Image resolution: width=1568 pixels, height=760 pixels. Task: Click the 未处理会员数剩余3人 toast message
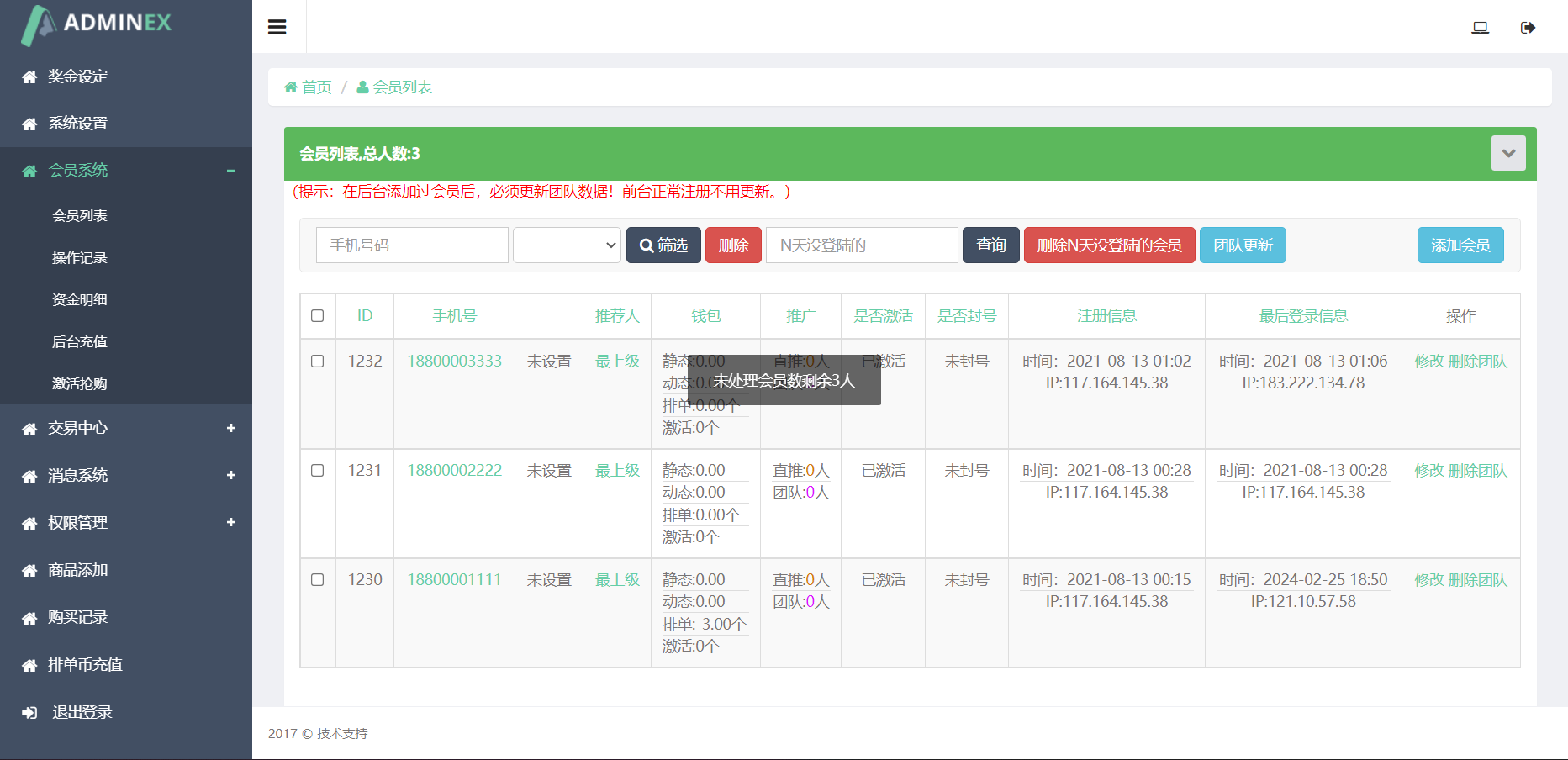[784, 380]
